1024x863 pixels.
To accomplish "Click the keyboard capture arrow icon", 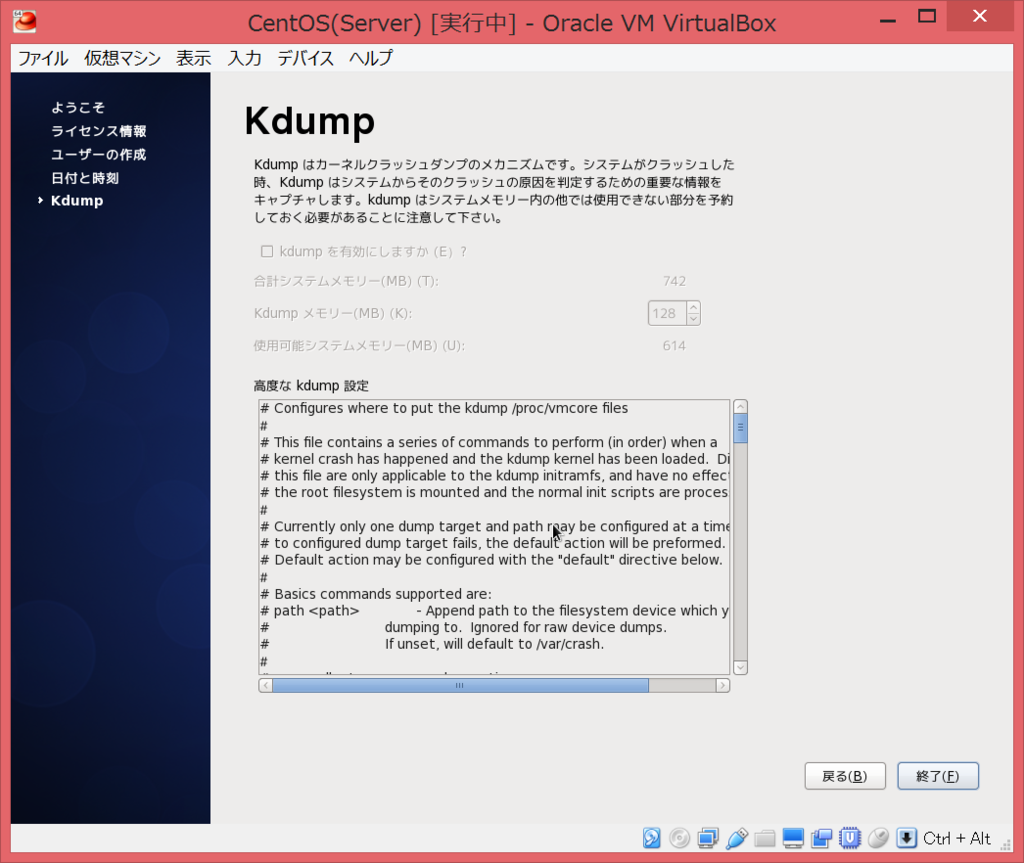I will click(x=906, y=838).
